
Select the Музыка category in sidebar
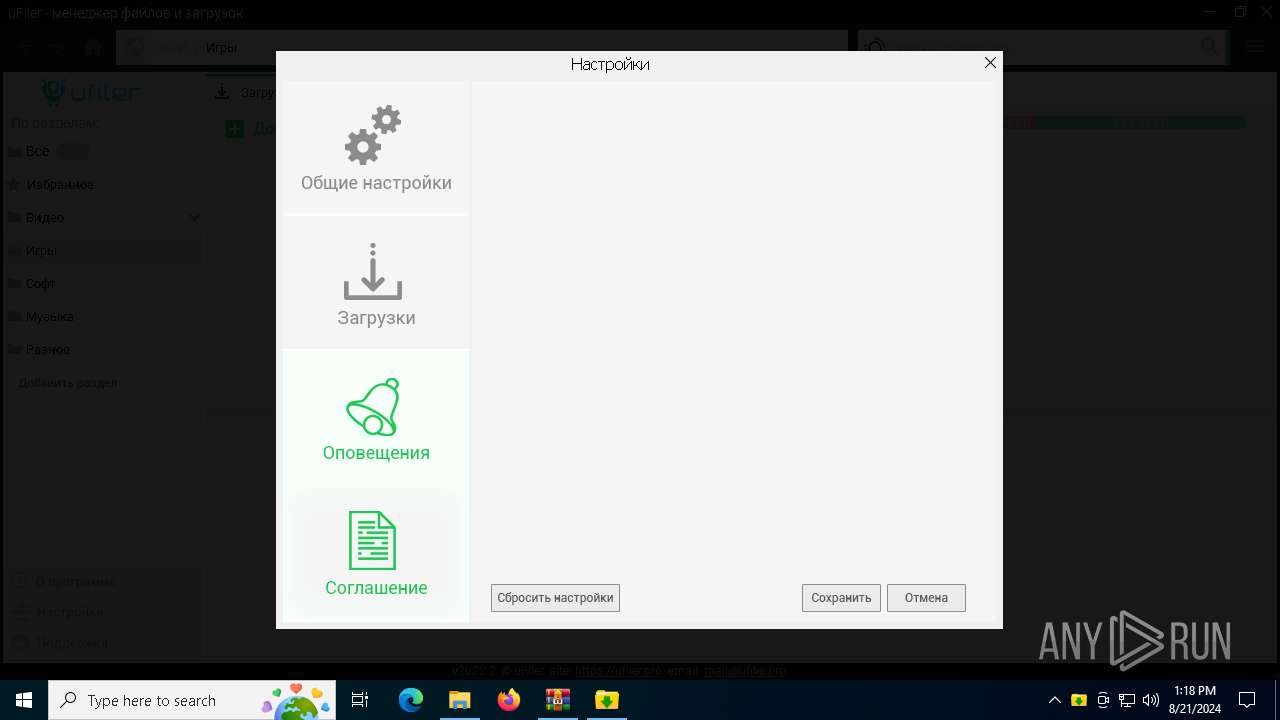pos(102,316)
